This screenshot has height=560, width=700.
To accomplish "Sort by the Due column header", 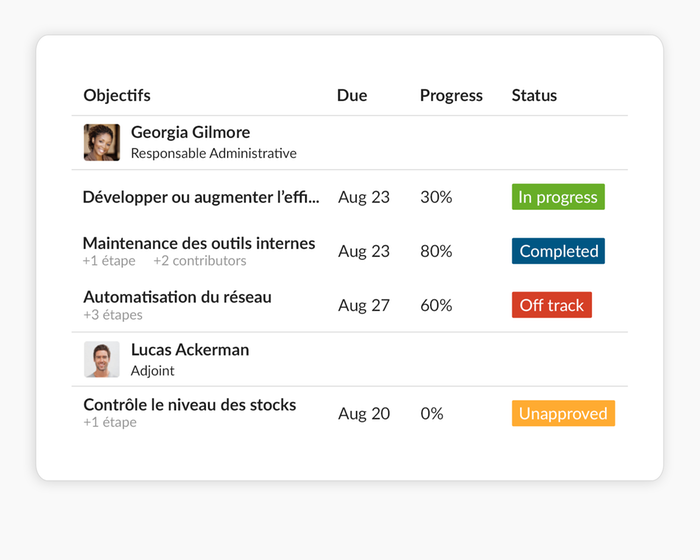I will 352,96.
